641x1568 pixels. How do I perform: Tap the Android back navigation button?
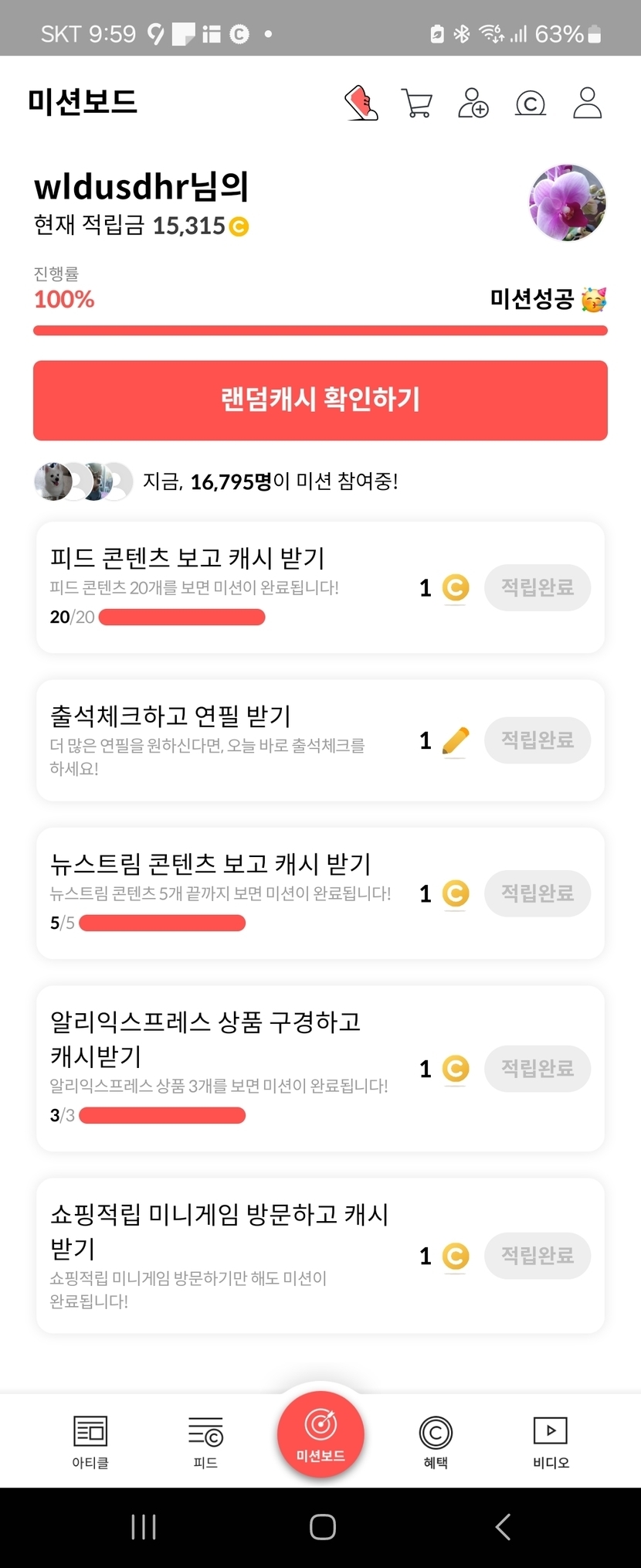tap(503, 1527)
